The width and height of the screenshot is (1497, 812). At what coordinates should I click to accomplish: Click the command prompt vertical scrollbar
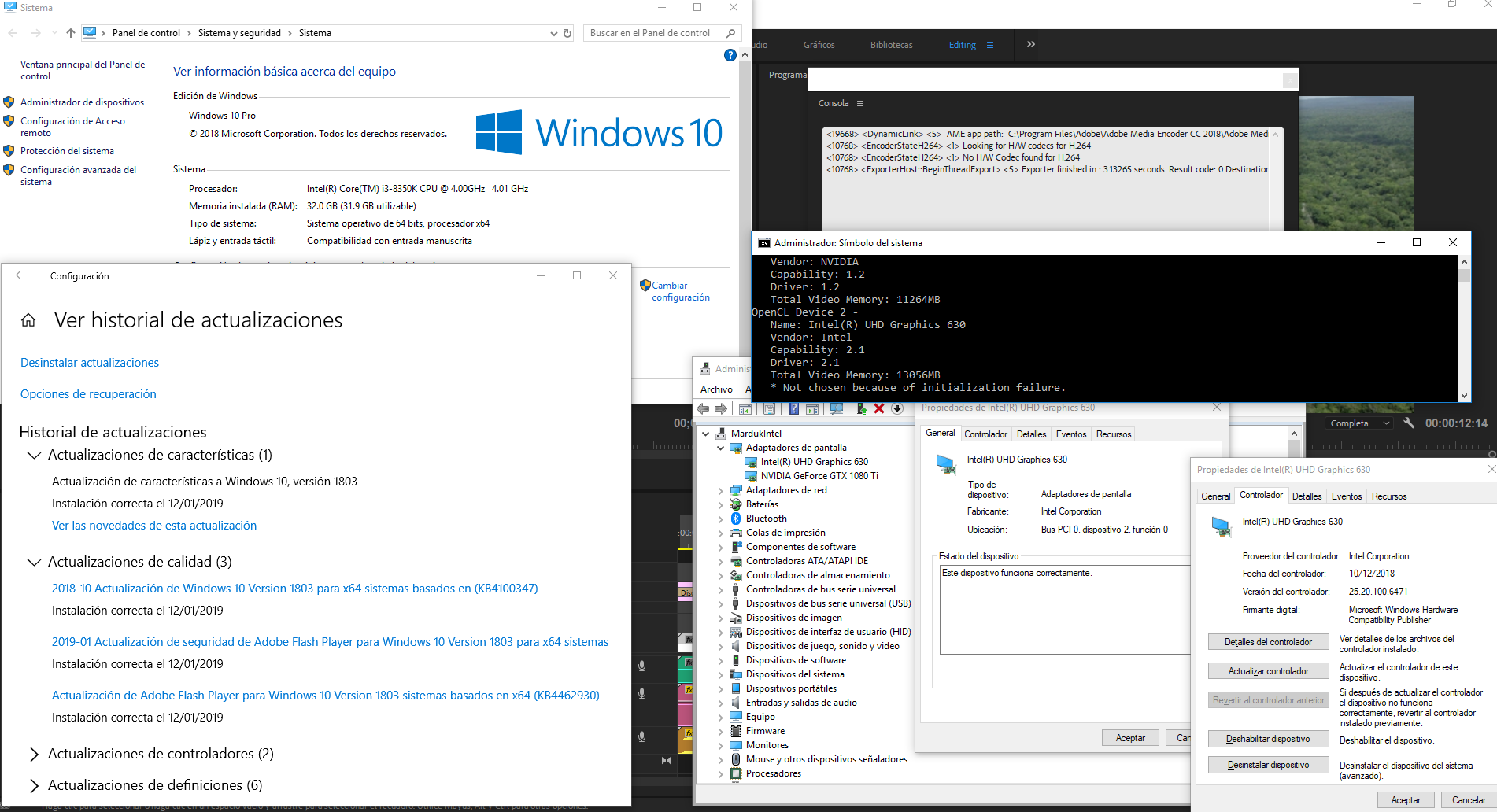coord(1464,328)
